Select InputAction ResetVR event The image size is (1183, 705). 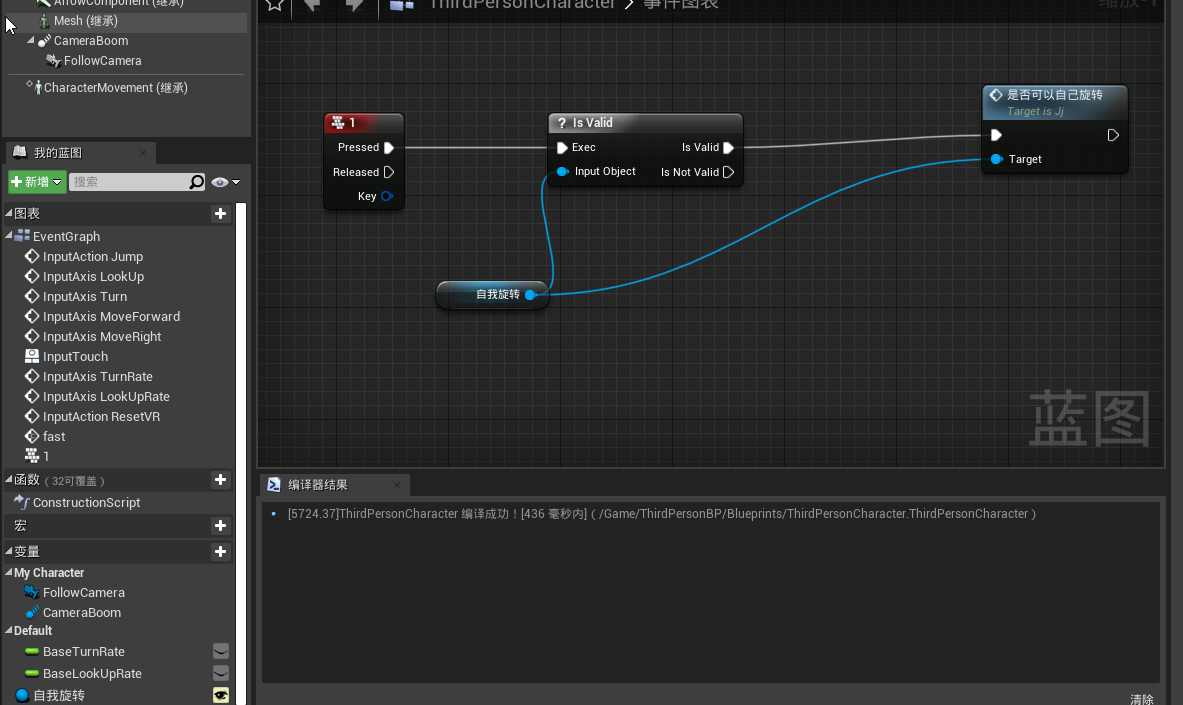coord(101,417)
